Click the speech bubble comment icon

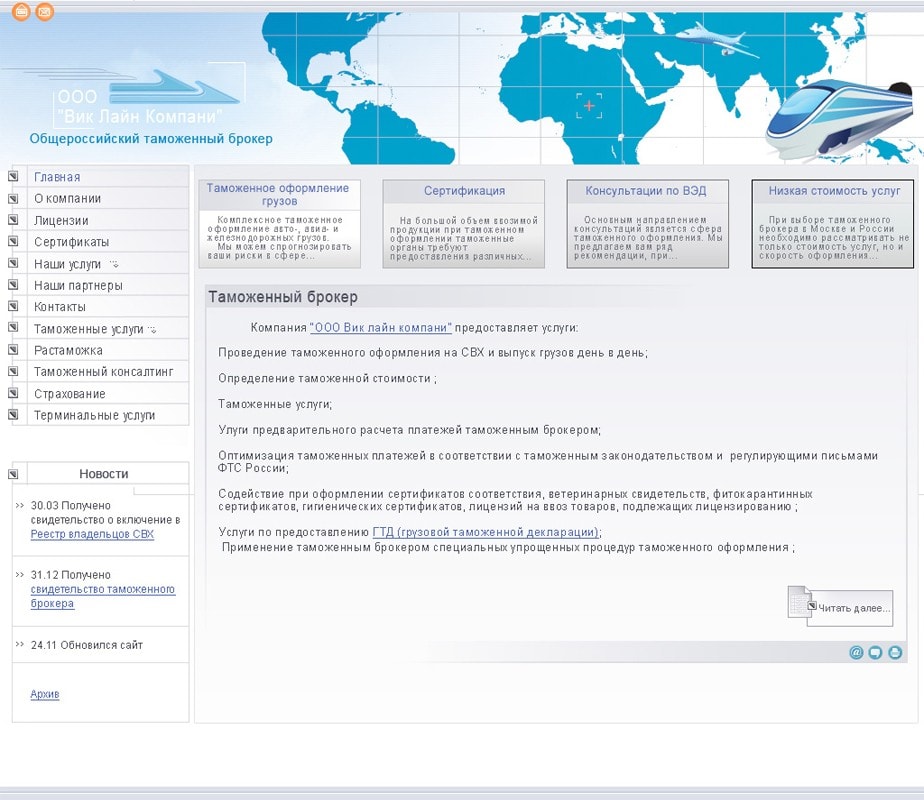click(x=875, y=653)
